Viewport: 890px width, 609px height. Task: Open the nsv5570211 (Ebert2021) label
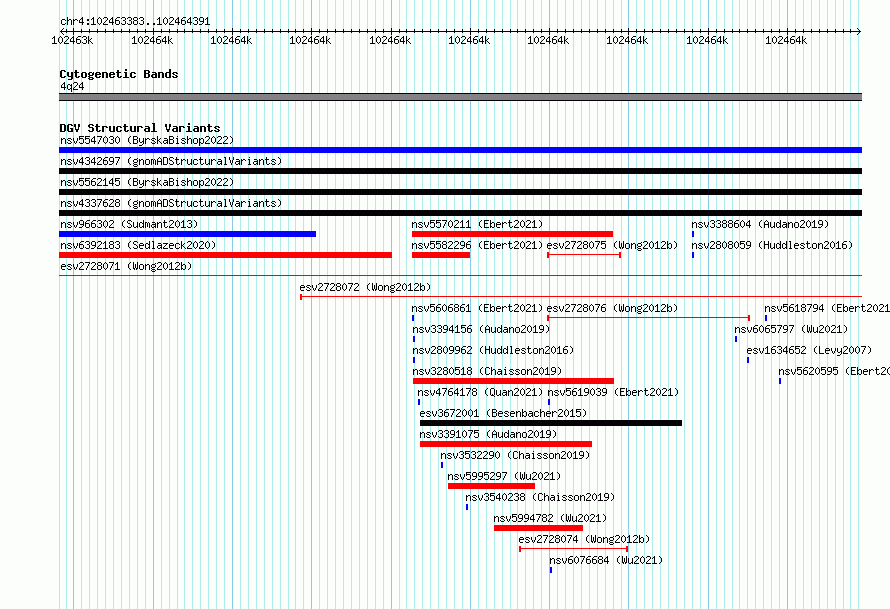coord(477,224)
